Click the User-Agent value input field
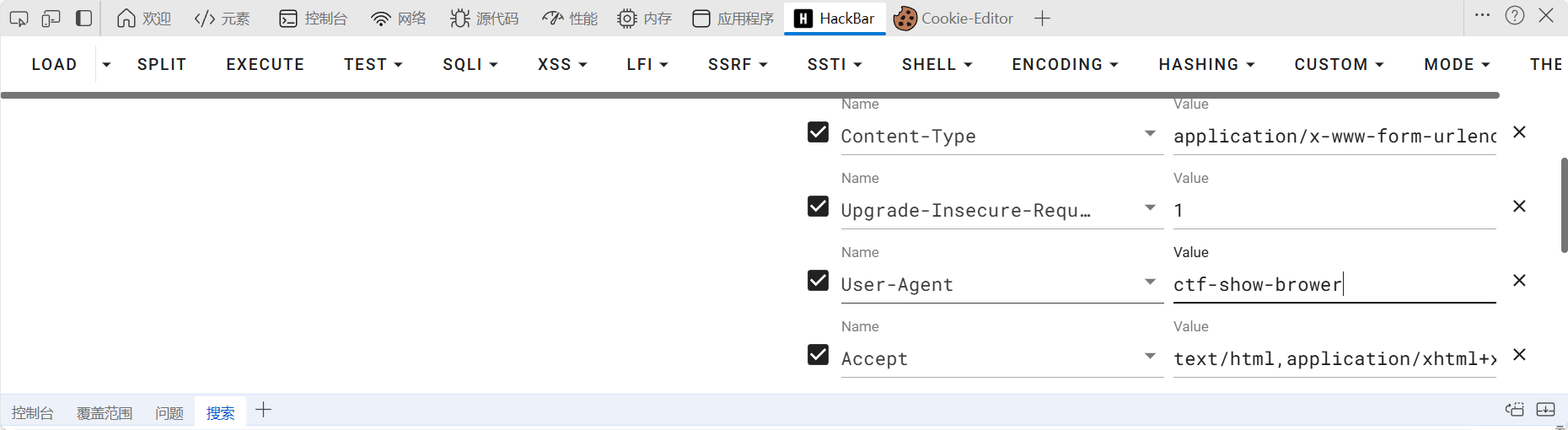 (1334, 285)
